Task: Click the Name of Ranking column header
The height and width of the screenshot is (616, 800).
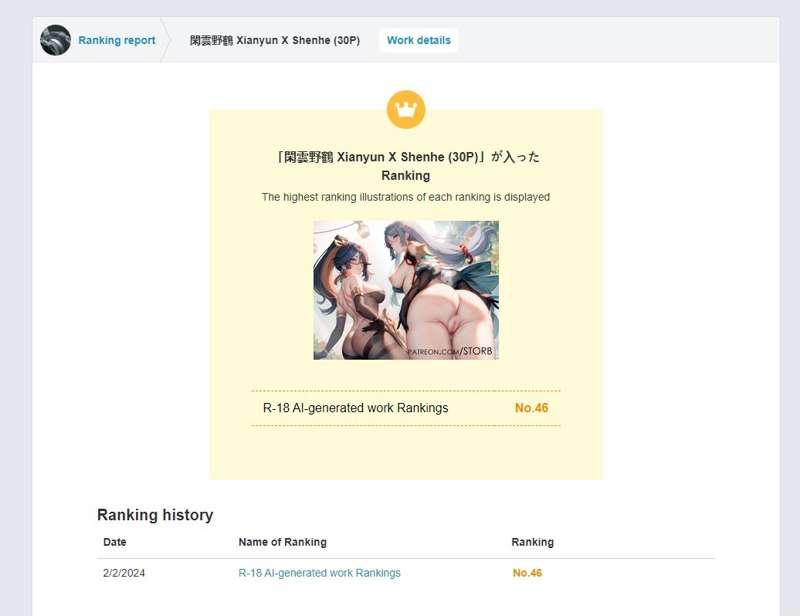Action: pyautogui.click(x=283, y=542)
